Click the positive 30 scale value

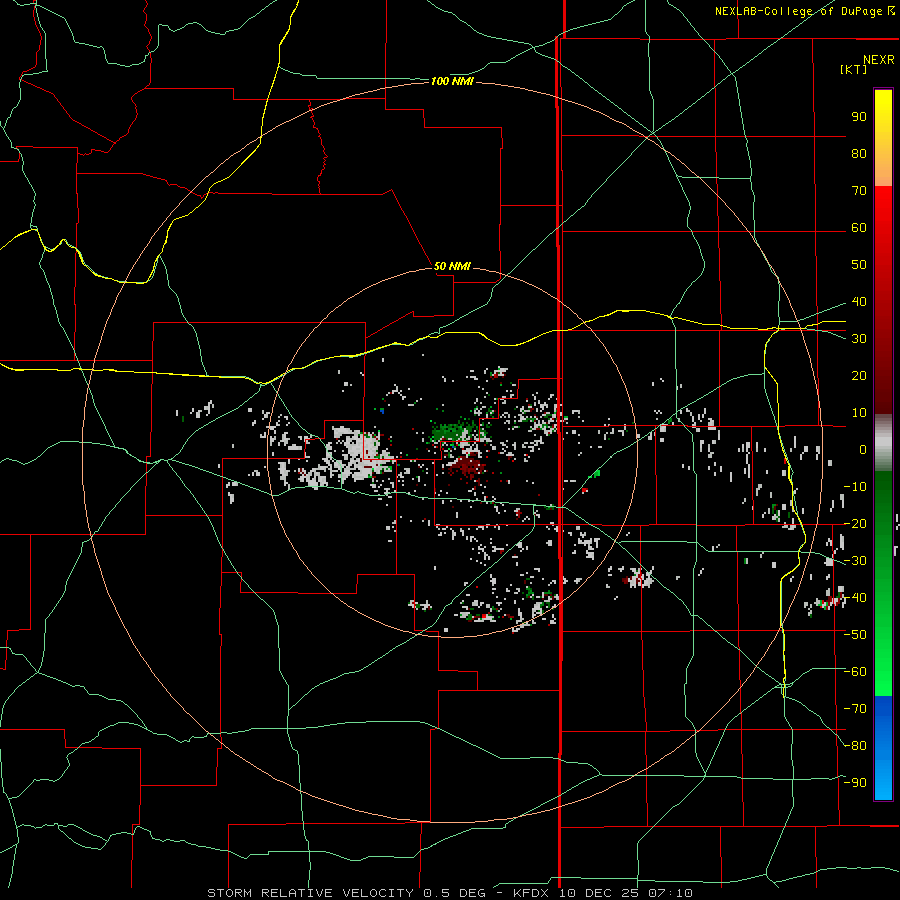pyautogui.click(x=859, y=339)
